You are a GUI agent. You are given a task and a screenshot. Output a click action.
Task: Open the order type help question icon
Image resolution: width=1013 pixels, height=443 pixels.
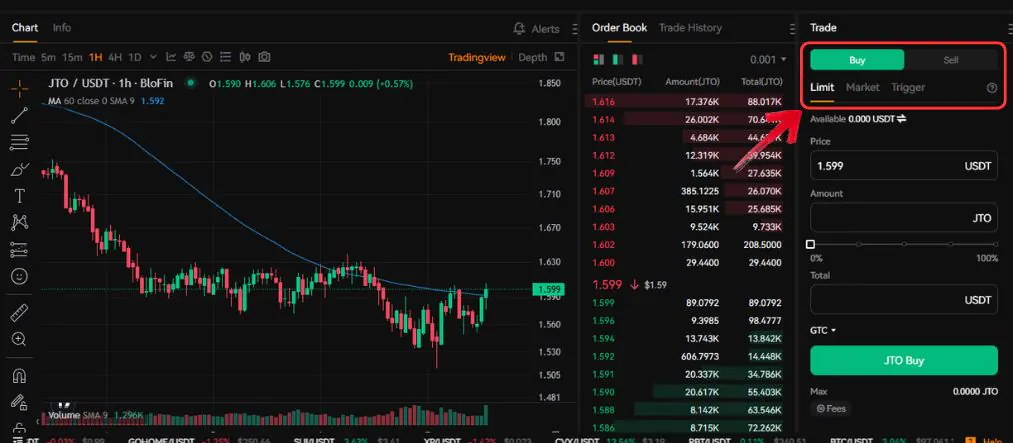(x=992, y=88)
